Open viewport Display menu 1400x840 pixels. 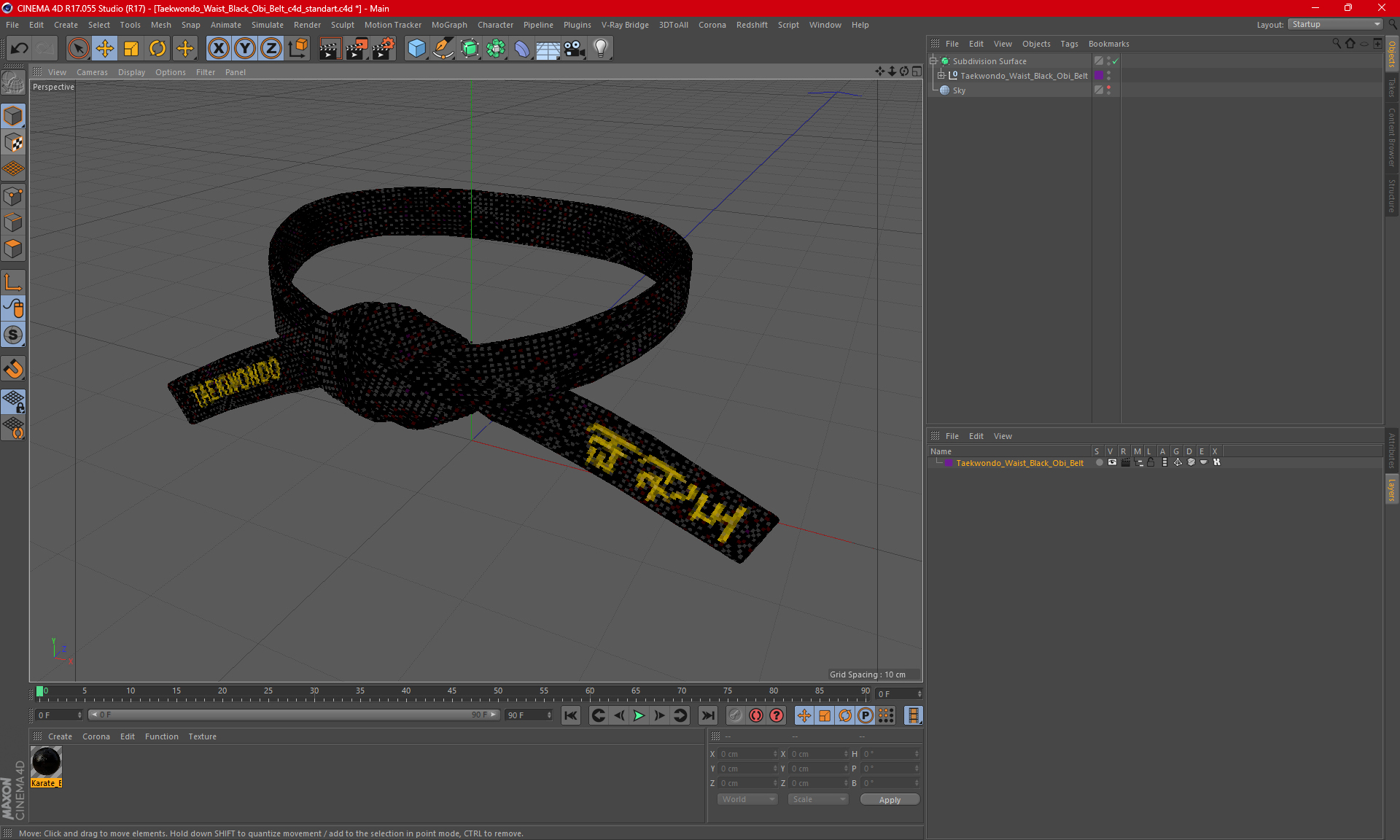pyautogui.click(x=131, y=72)
